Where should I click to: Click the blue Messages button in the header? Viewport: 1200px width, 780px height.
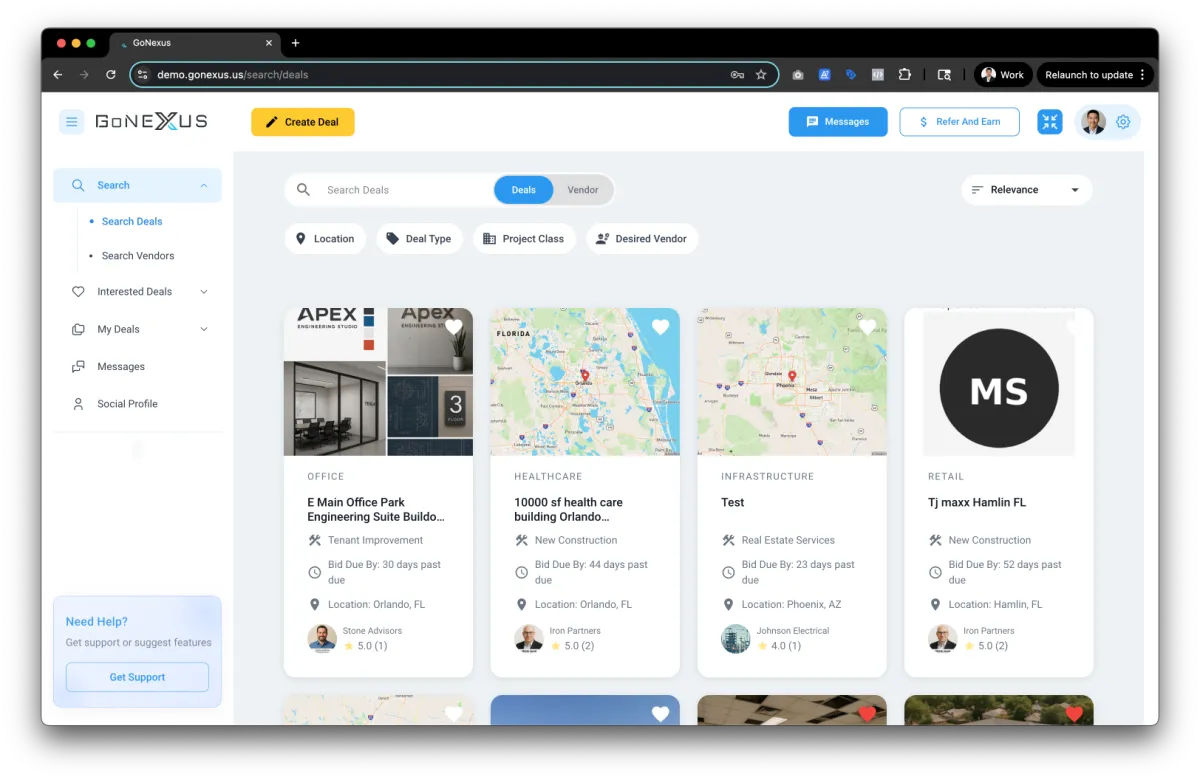pyautogui.click(x=838, y=122)
